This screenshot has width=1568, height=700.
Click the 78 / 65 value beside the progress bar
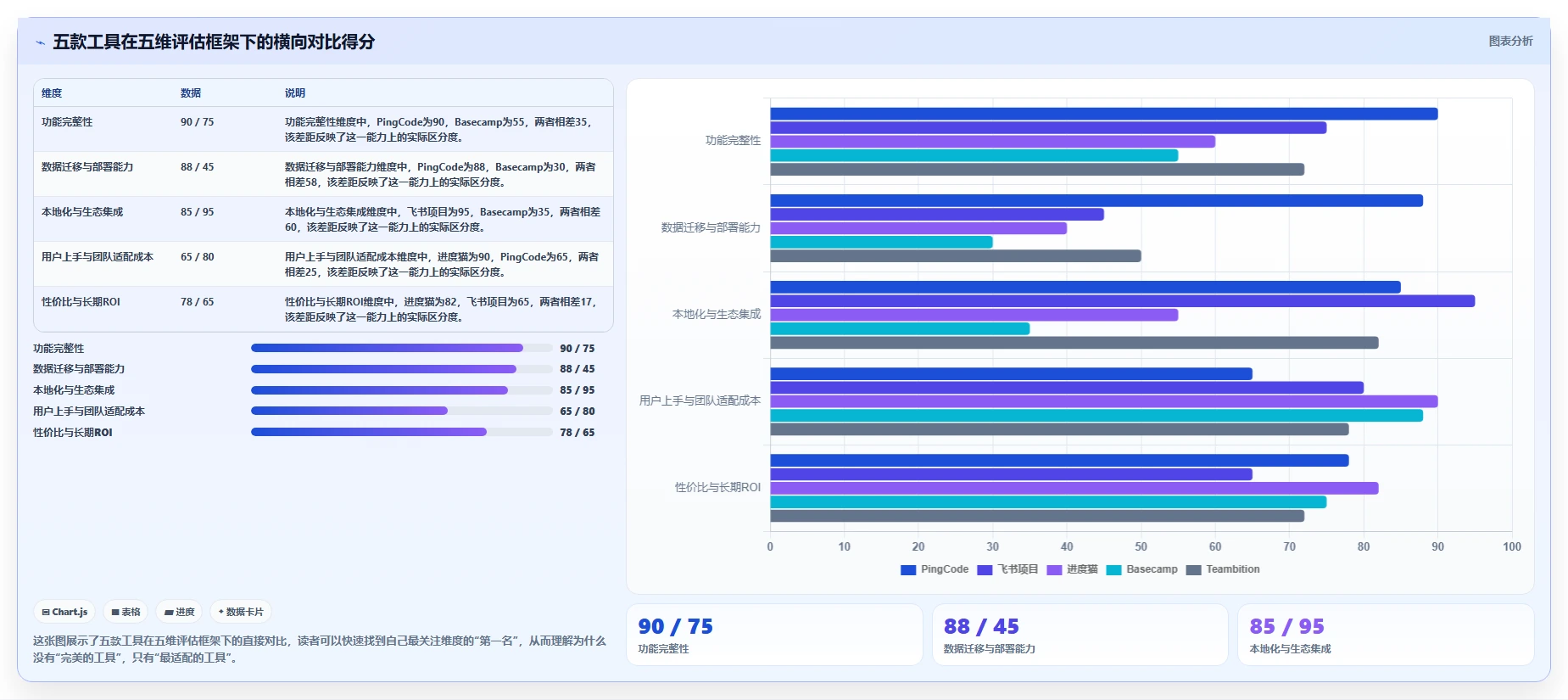578,433
